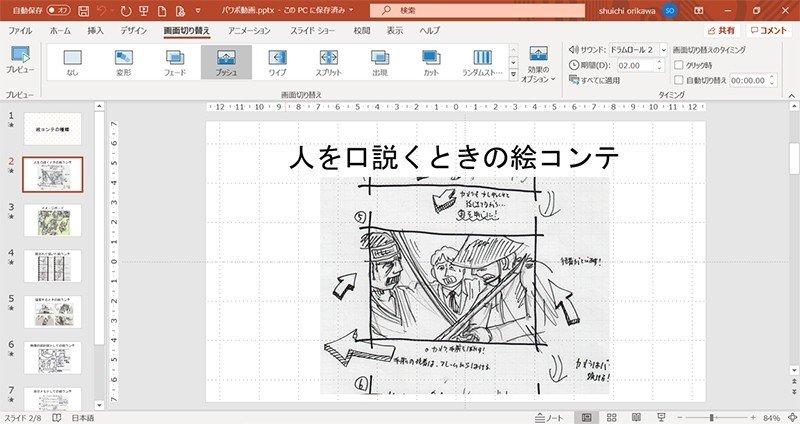This screenshot has height=424, width=800.
Task: Switch to Normal view icon
Action: tap(587, 418)
